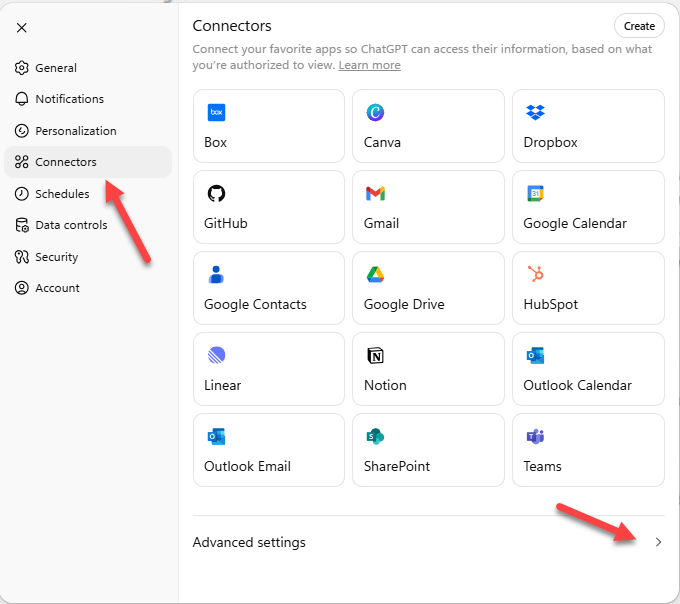Click the GitHub connector name text

pos(226,223)
